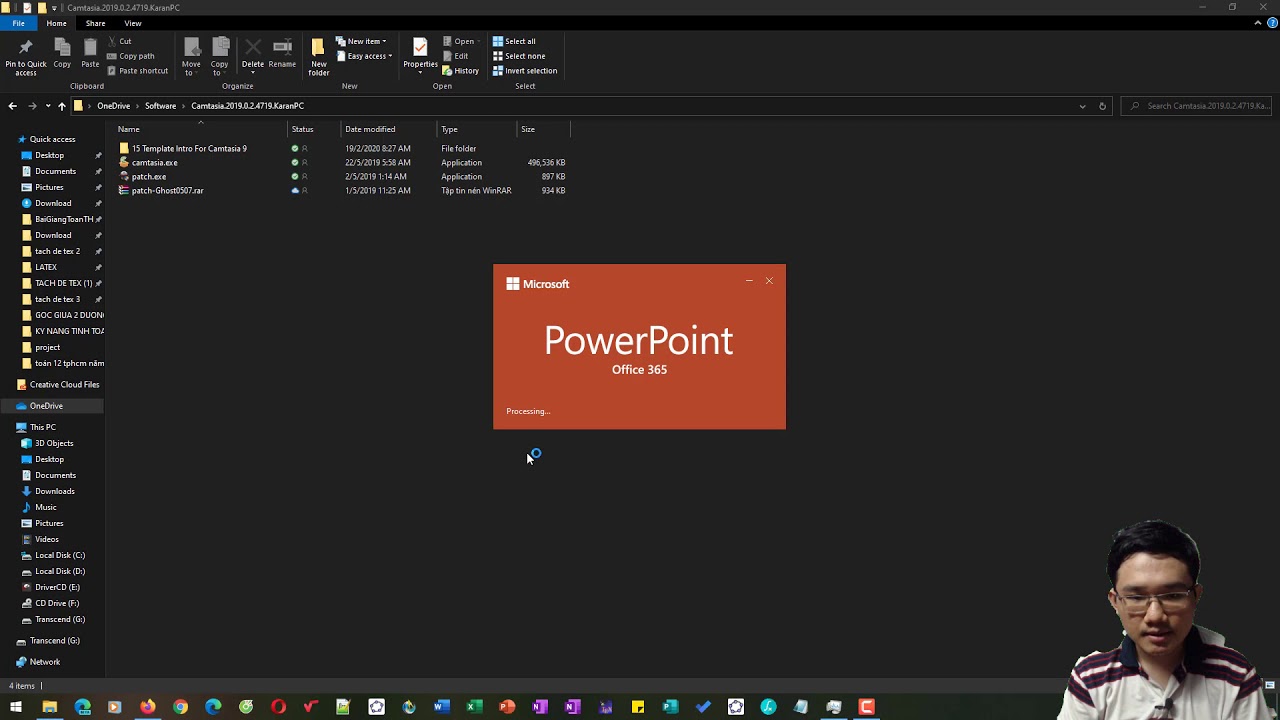The image size is (1280, 720).
Task: Click the Copy ribbon button
Action: pos(62,54)
